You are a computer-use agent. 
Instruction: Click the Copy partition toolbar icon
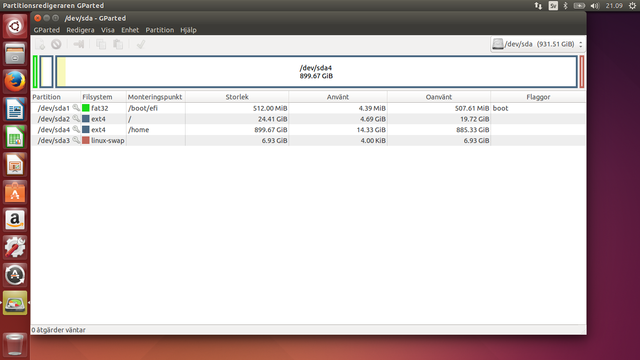click(x=101, y=44)
